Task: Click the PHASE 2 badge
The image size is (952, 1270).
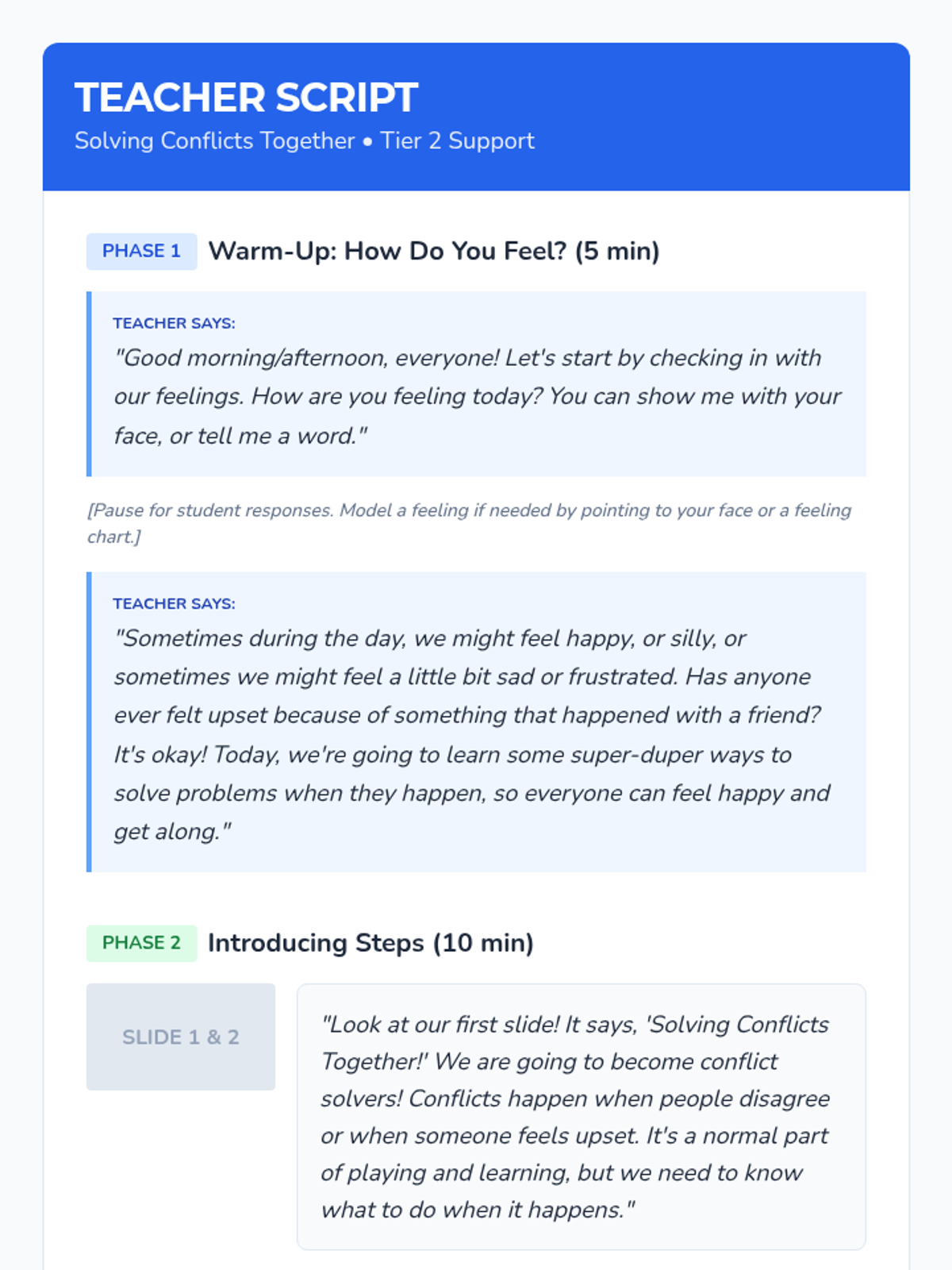Action: pyautogui.click(x=141, y=942)
